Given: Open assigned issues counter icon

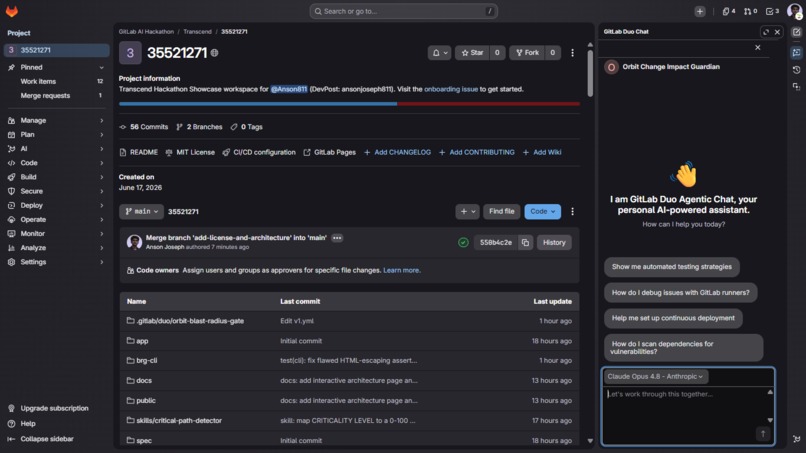Looking at the screenshot, I should point(728,11).
